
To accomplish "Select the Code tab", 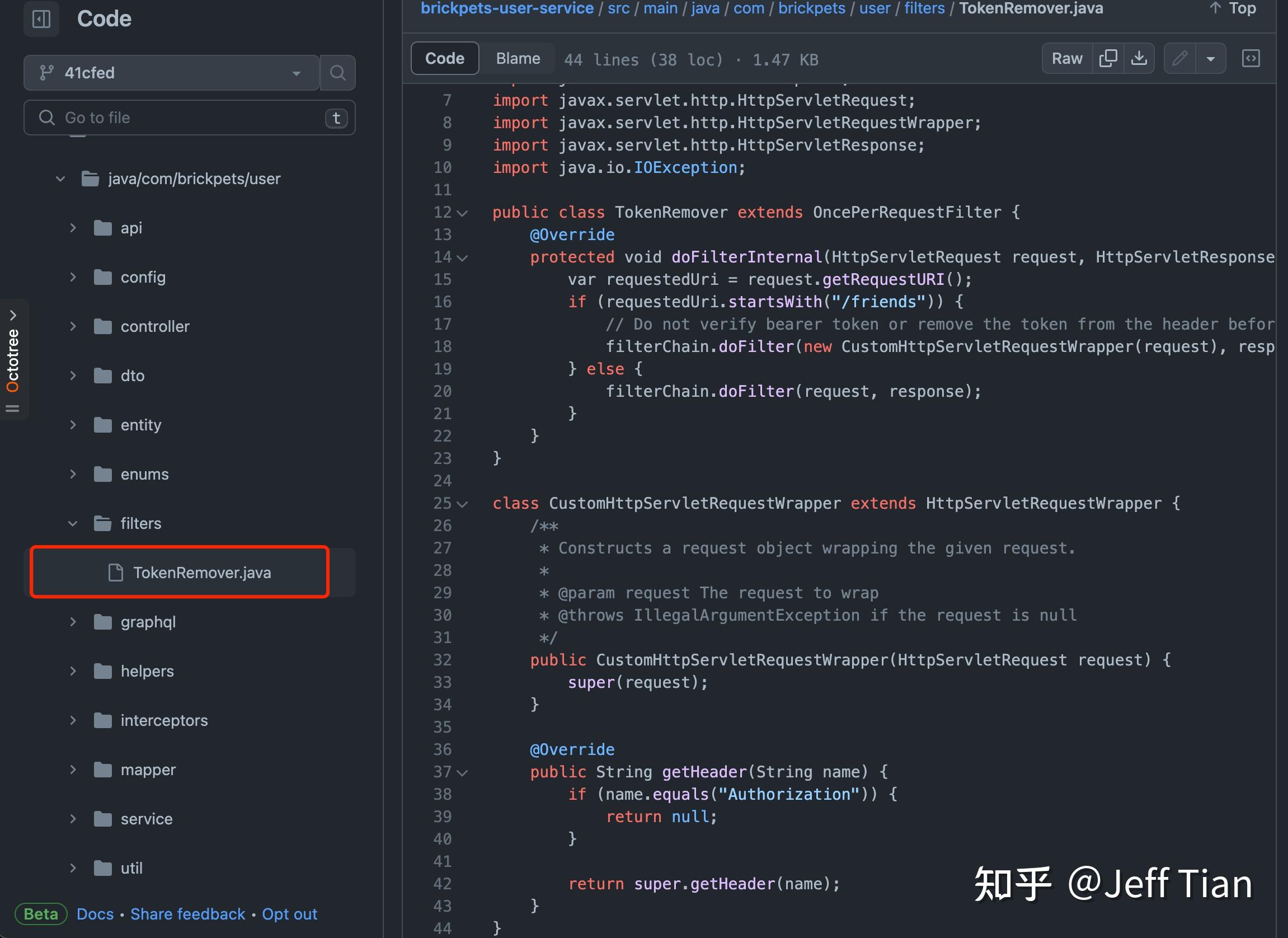I will point(444,58).
